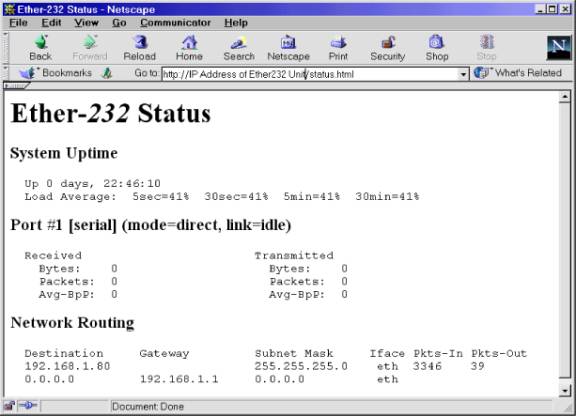Click the Stop loading button
576x416 pixels.
coord(486,48)
